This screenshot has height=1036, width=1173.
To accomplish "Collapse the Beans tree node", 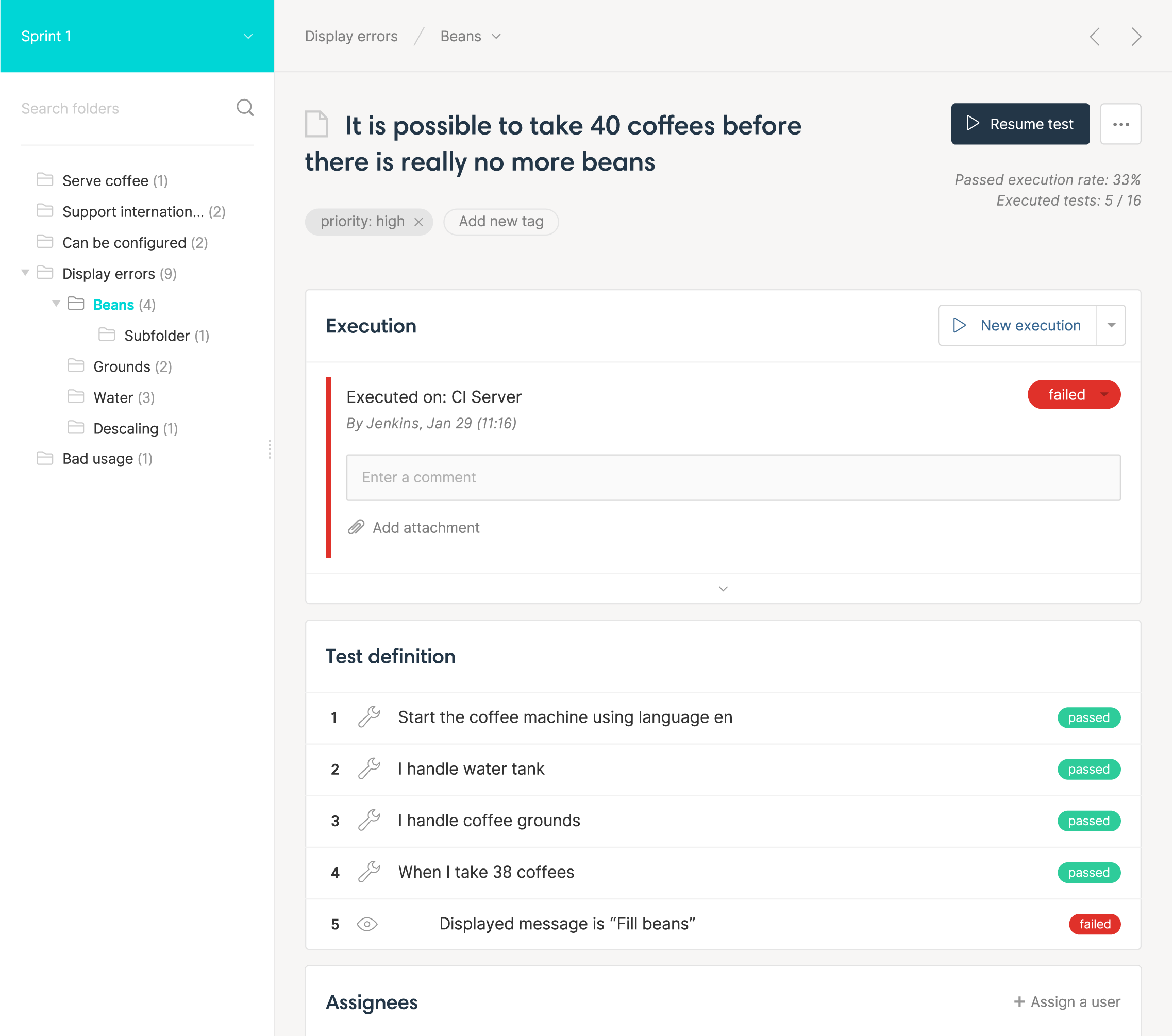I will tap(56, 304).
